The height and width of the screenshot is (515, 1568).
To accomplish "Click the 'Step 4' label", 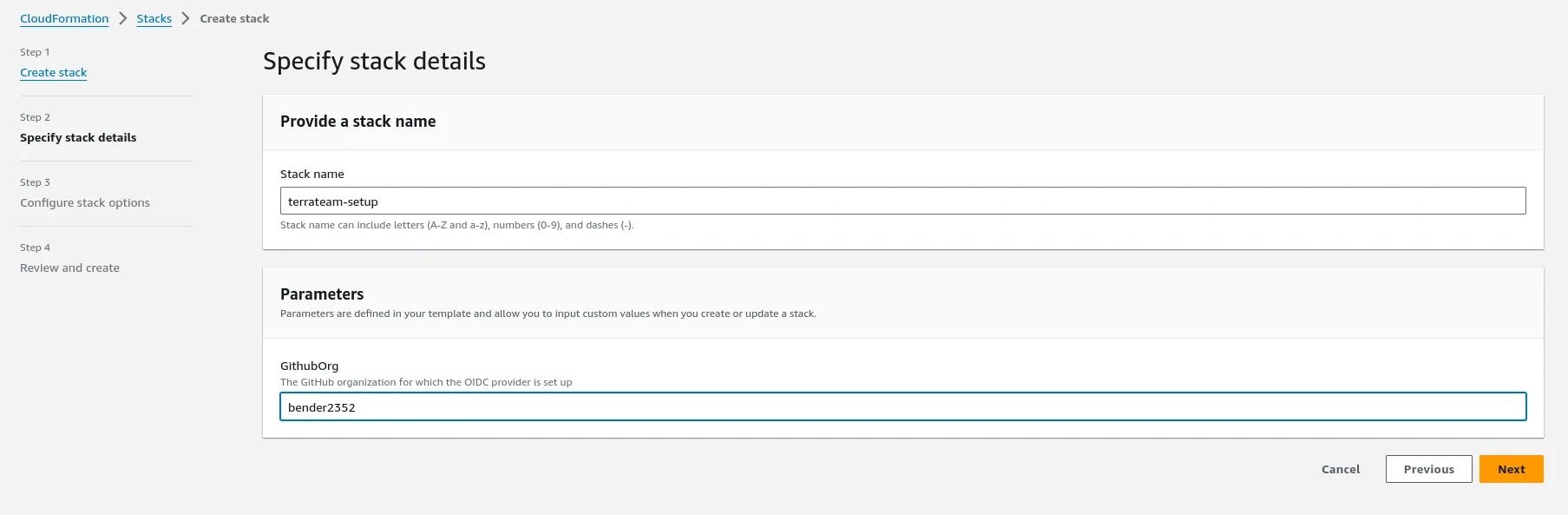I will point(35,248).
